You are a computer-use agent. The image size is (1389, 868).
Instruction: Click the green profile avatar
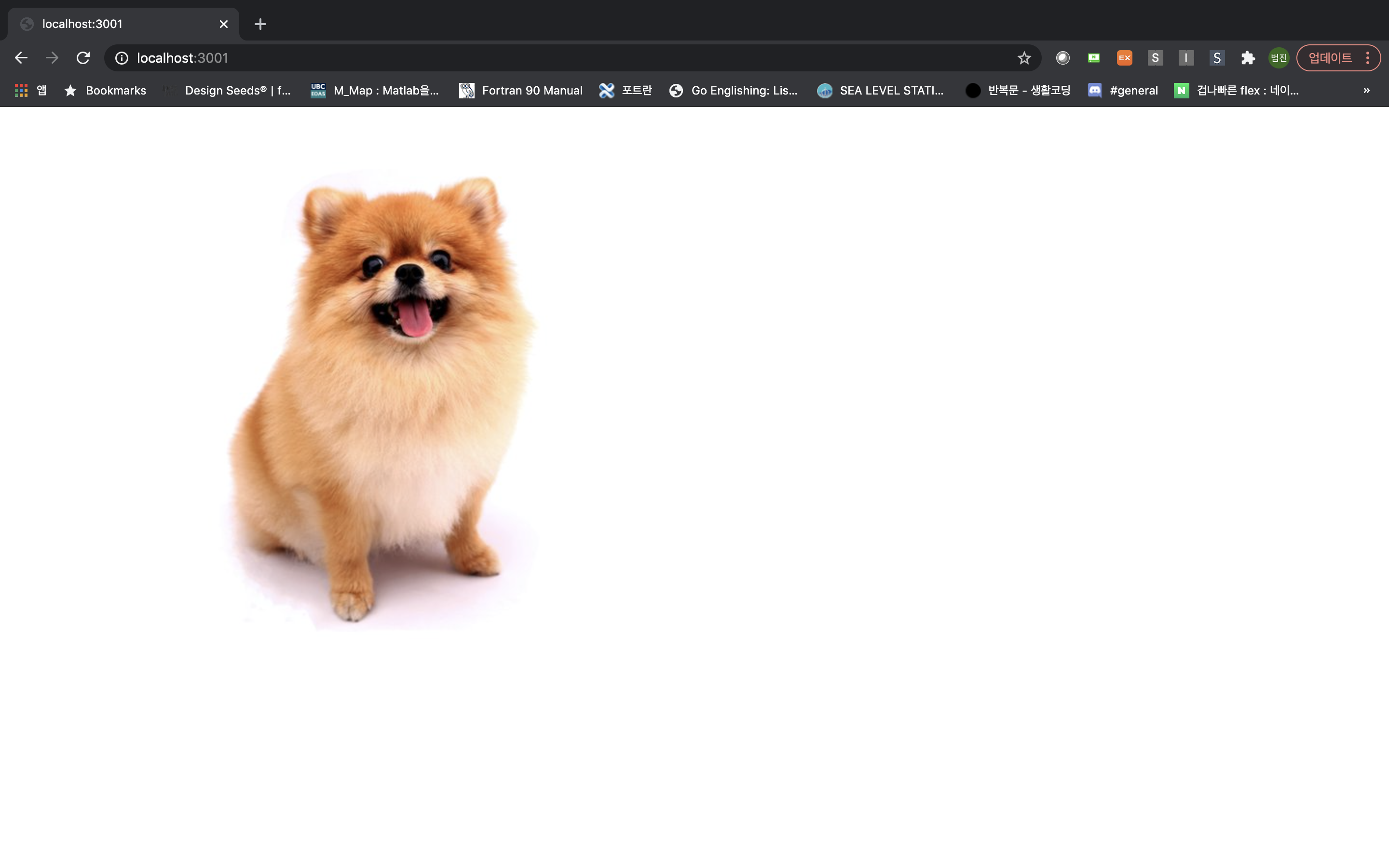1278,58
